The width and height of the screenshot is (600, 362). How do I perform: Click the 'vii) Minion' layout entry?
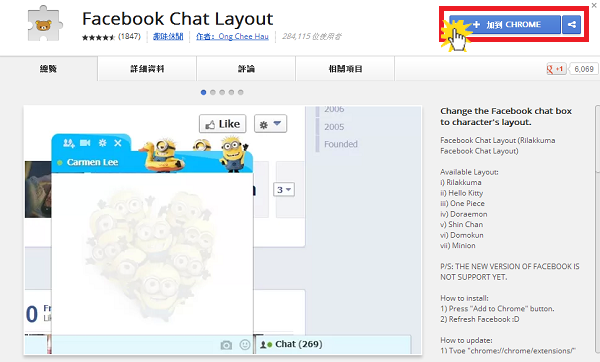point(458,246)
